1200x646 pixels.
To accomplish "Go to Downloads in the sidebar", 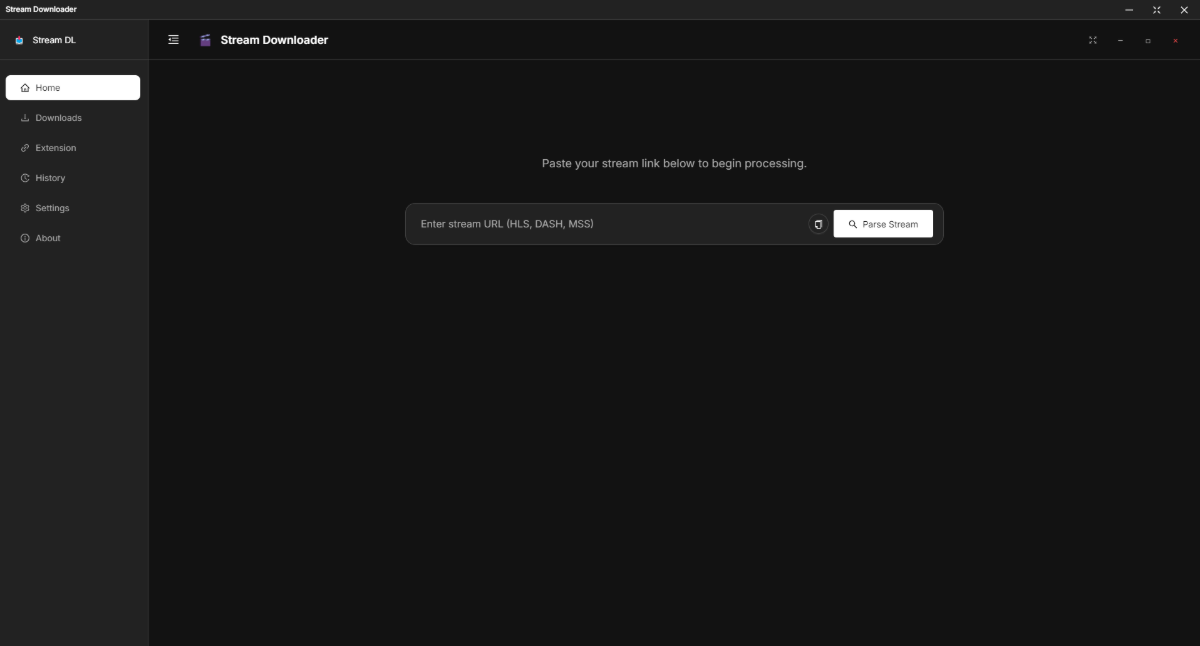I will click(73, 118).
